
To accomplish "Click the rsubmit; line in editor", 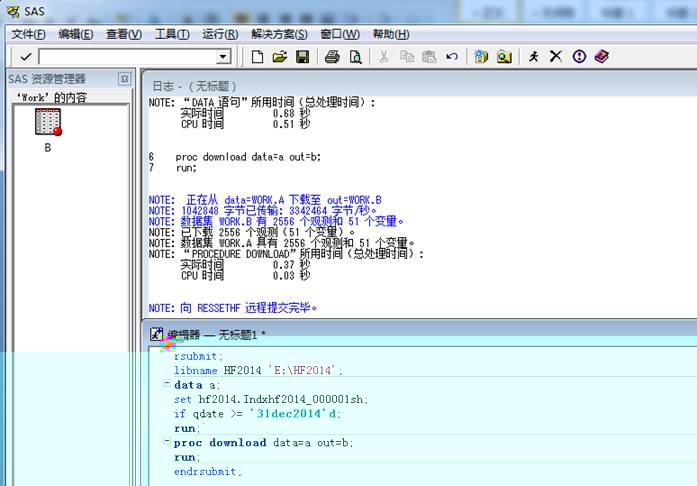I will [x=198, y=356].
